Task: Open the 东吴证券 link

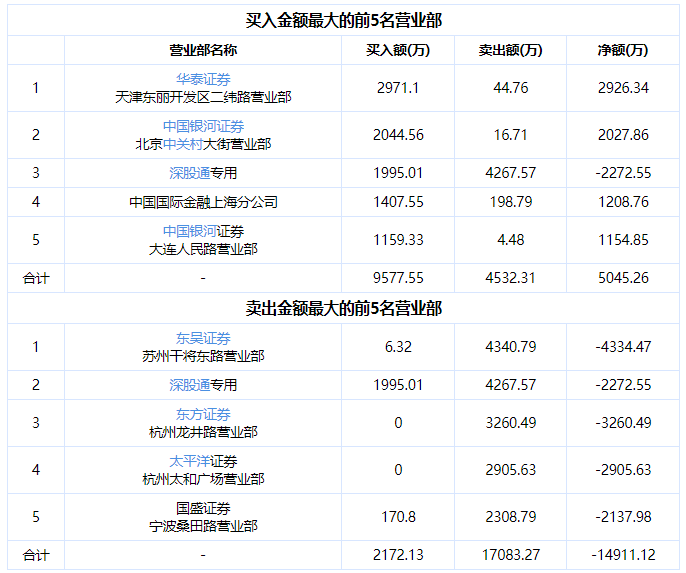Action: click(203, 338)
